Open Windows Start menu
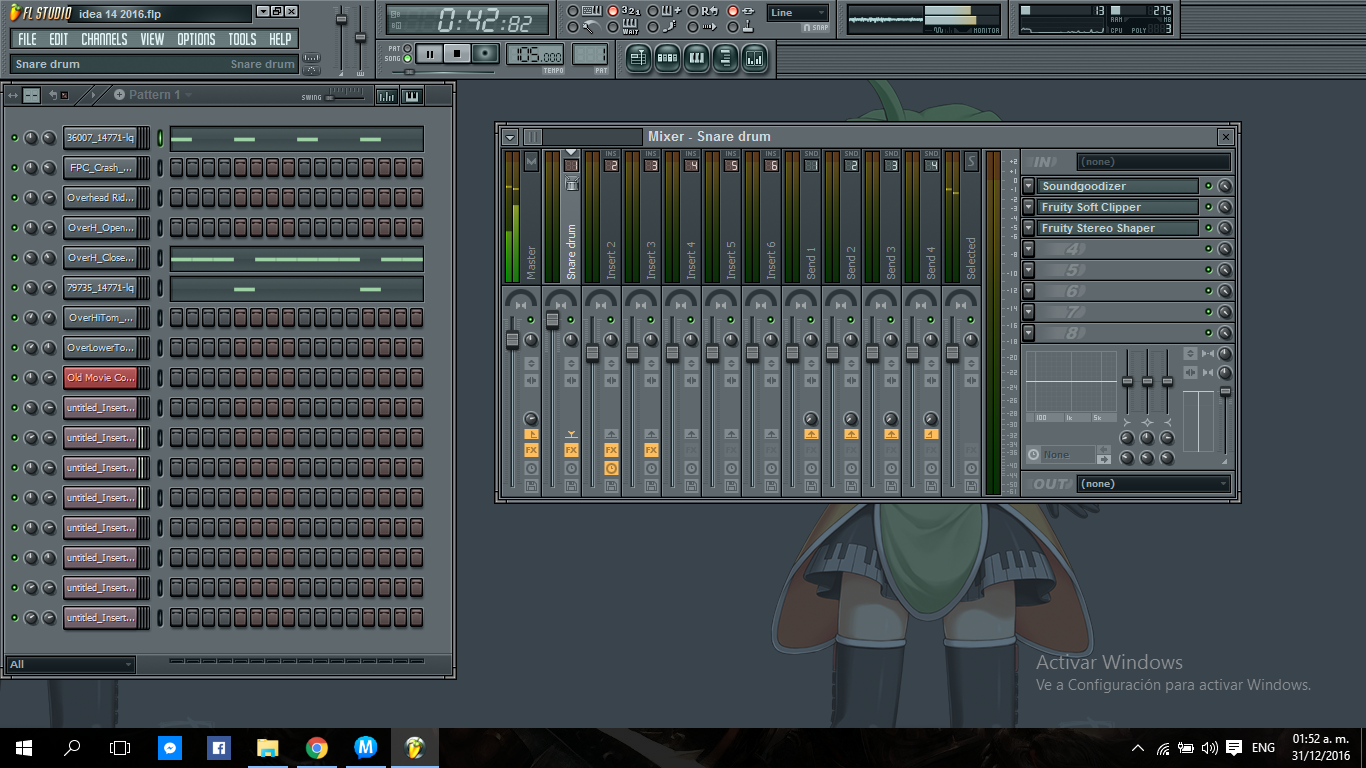1366x768 pixels. [x=23, y=747]
